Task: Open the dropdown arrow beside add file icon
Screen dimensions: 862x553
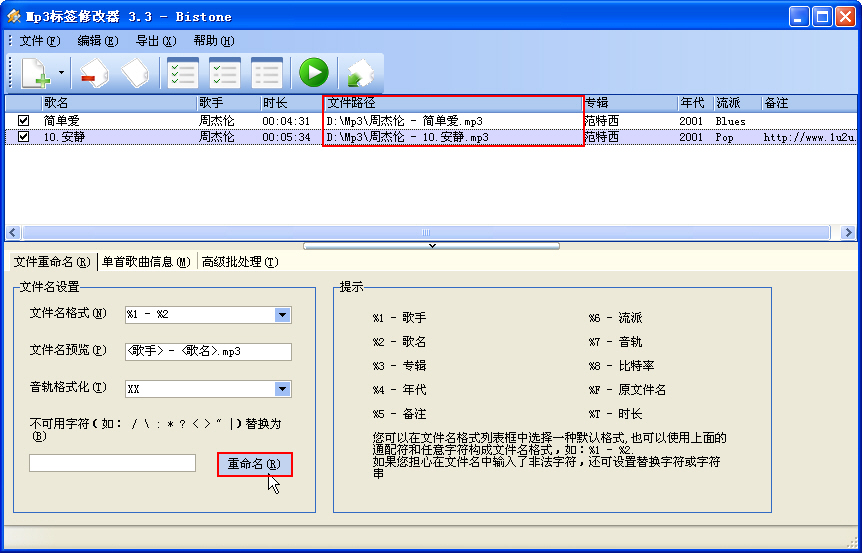Action: pos(61,73)
